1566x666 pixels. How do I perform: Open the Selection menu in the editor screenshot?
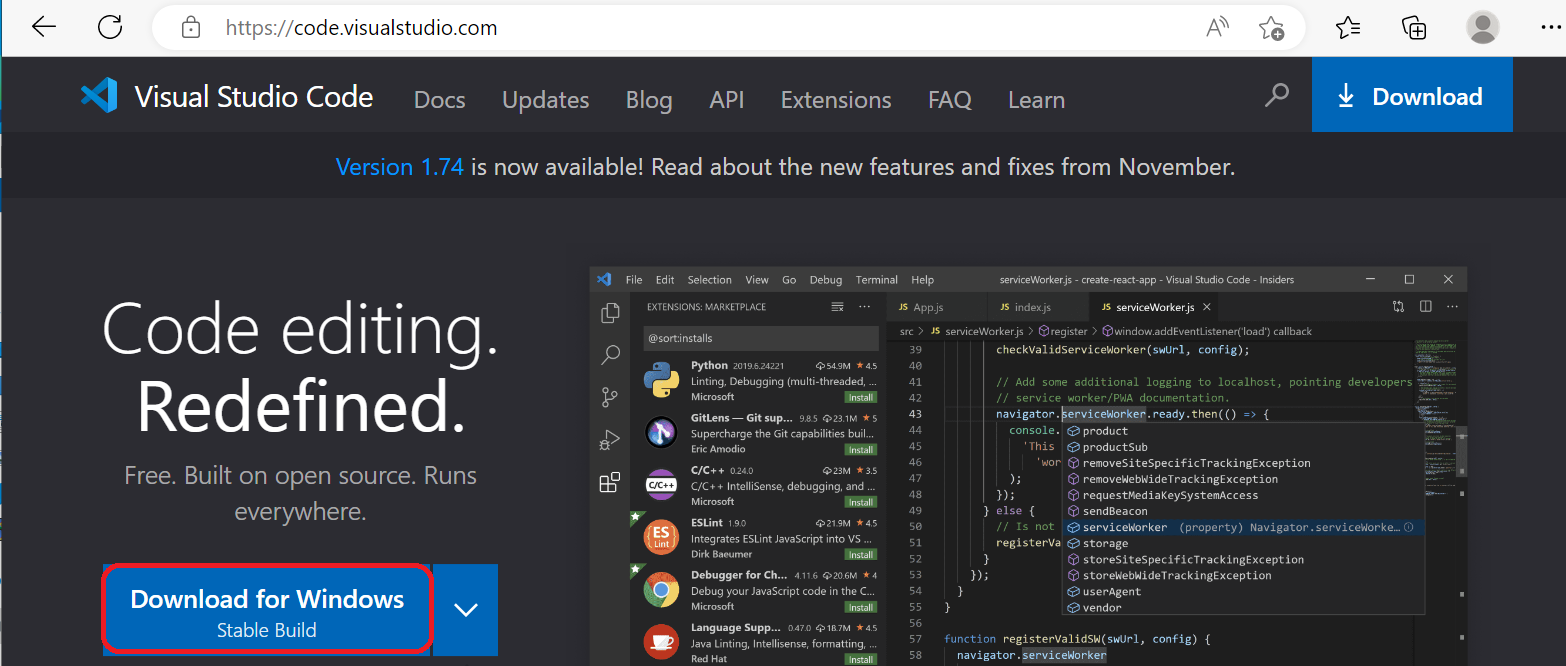(x=710, y=280)
